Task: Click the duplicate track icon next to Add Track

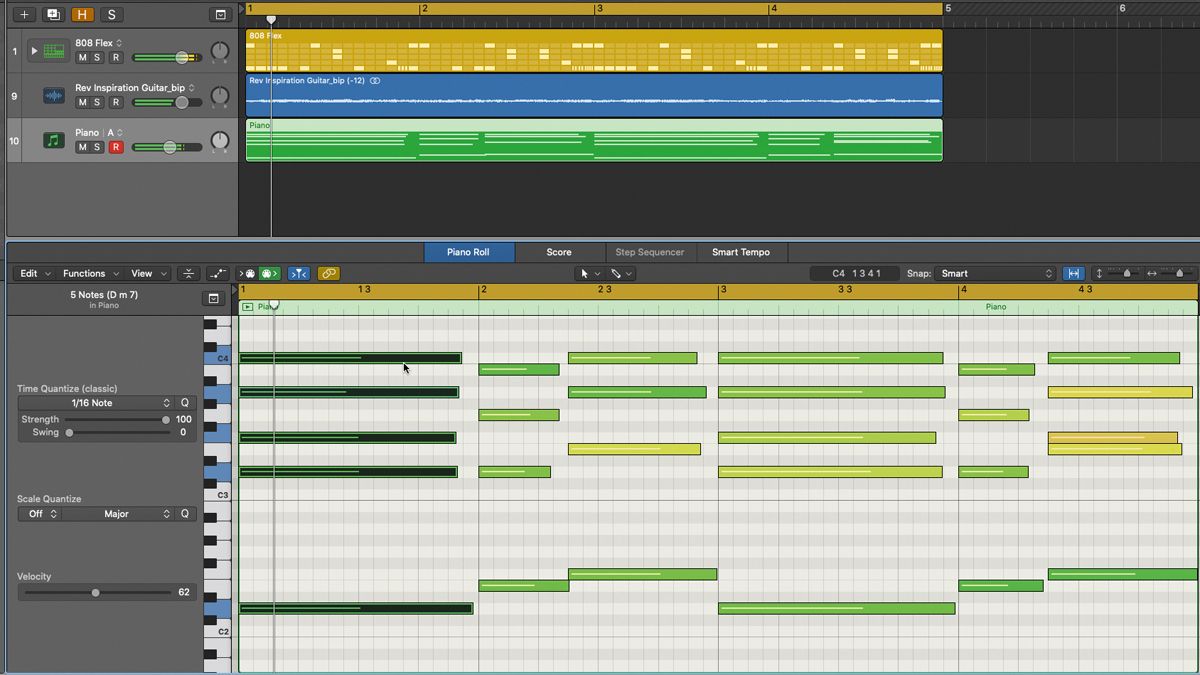Action: click(x=53, y=15)
